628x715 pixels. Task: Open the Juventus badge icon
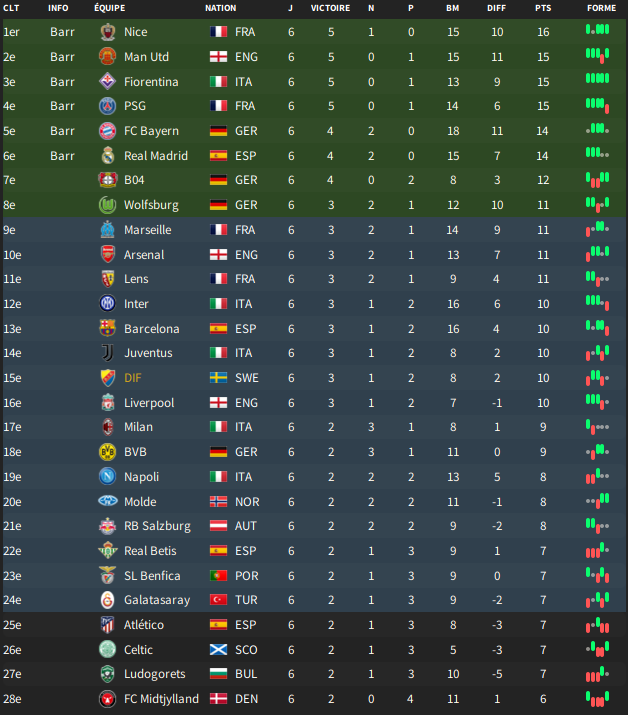pos(108,353)
